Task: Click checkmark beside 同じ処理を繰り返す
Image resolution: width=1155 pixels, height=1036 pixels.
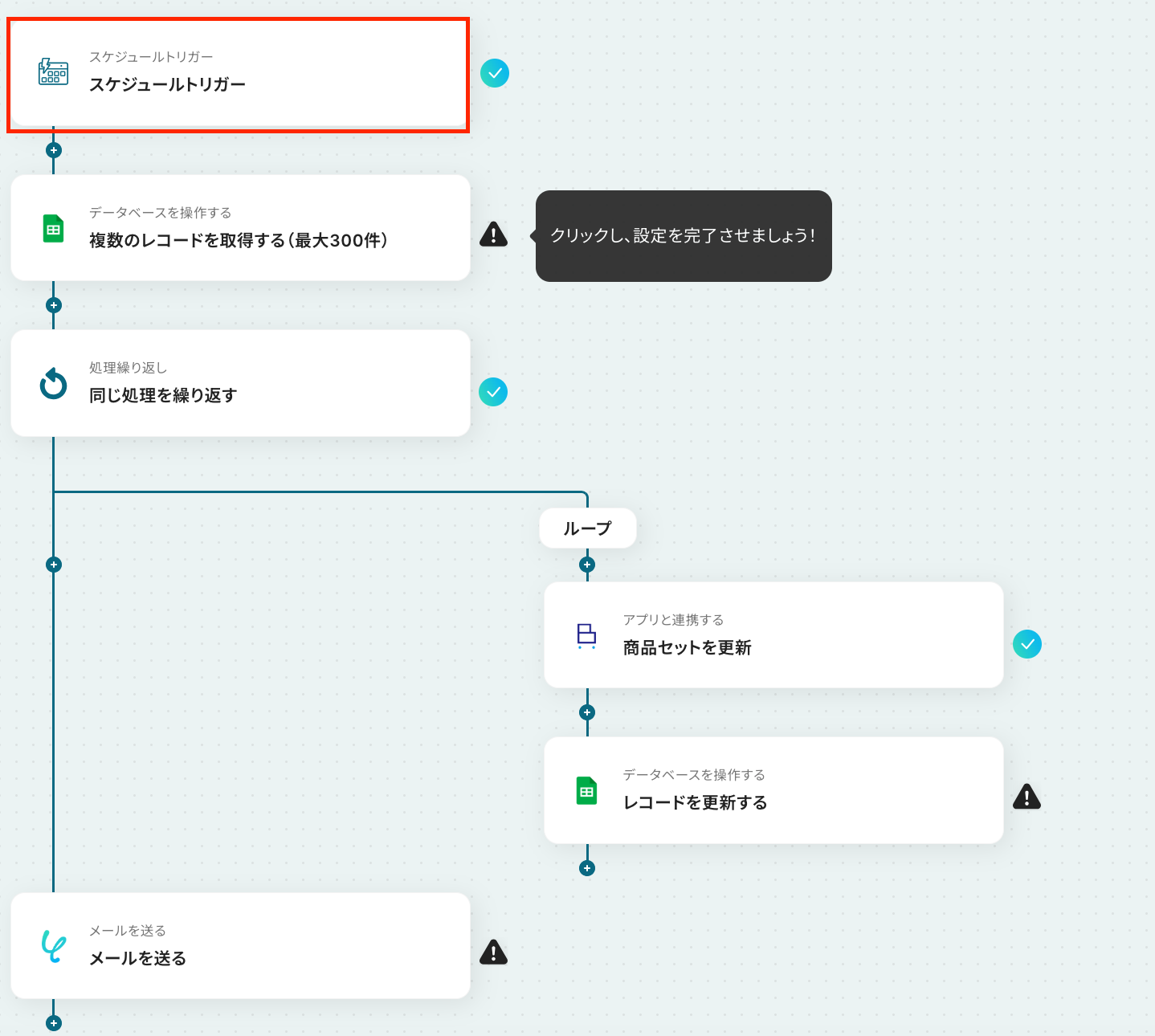Action: point(493,392)
